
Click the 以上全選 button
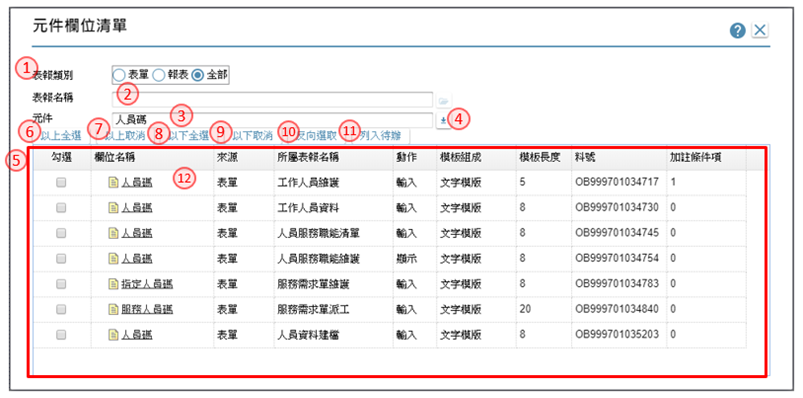61,136
